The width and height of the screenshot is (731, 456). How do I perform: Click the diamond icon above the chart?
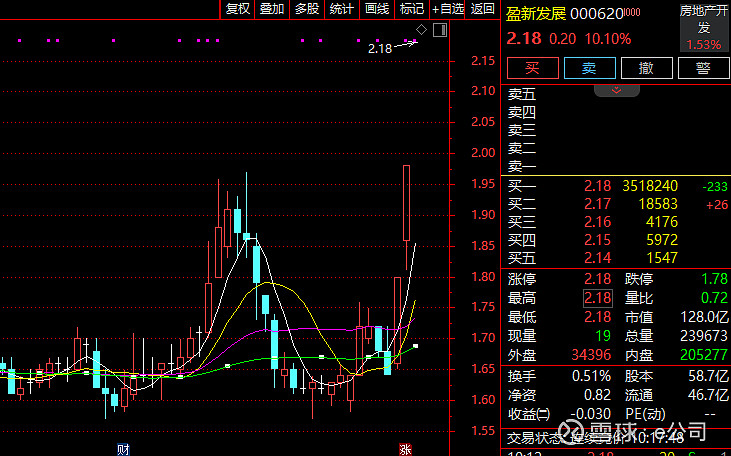[422, 30]
